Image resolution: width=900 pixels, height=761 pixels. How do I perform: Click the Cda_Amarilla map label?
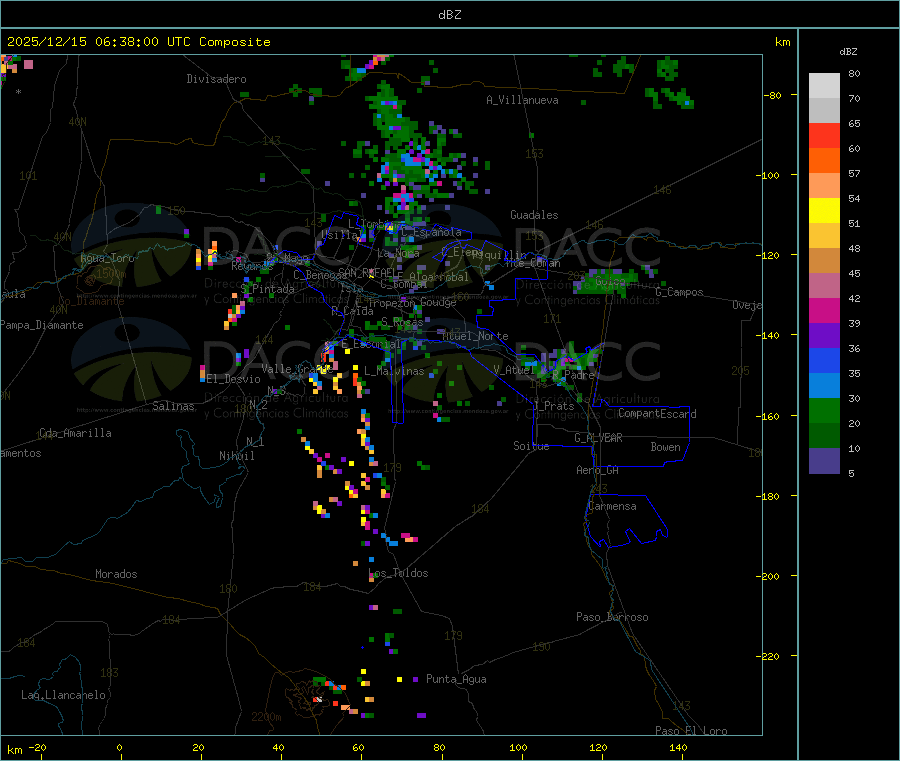coord(75,433)
